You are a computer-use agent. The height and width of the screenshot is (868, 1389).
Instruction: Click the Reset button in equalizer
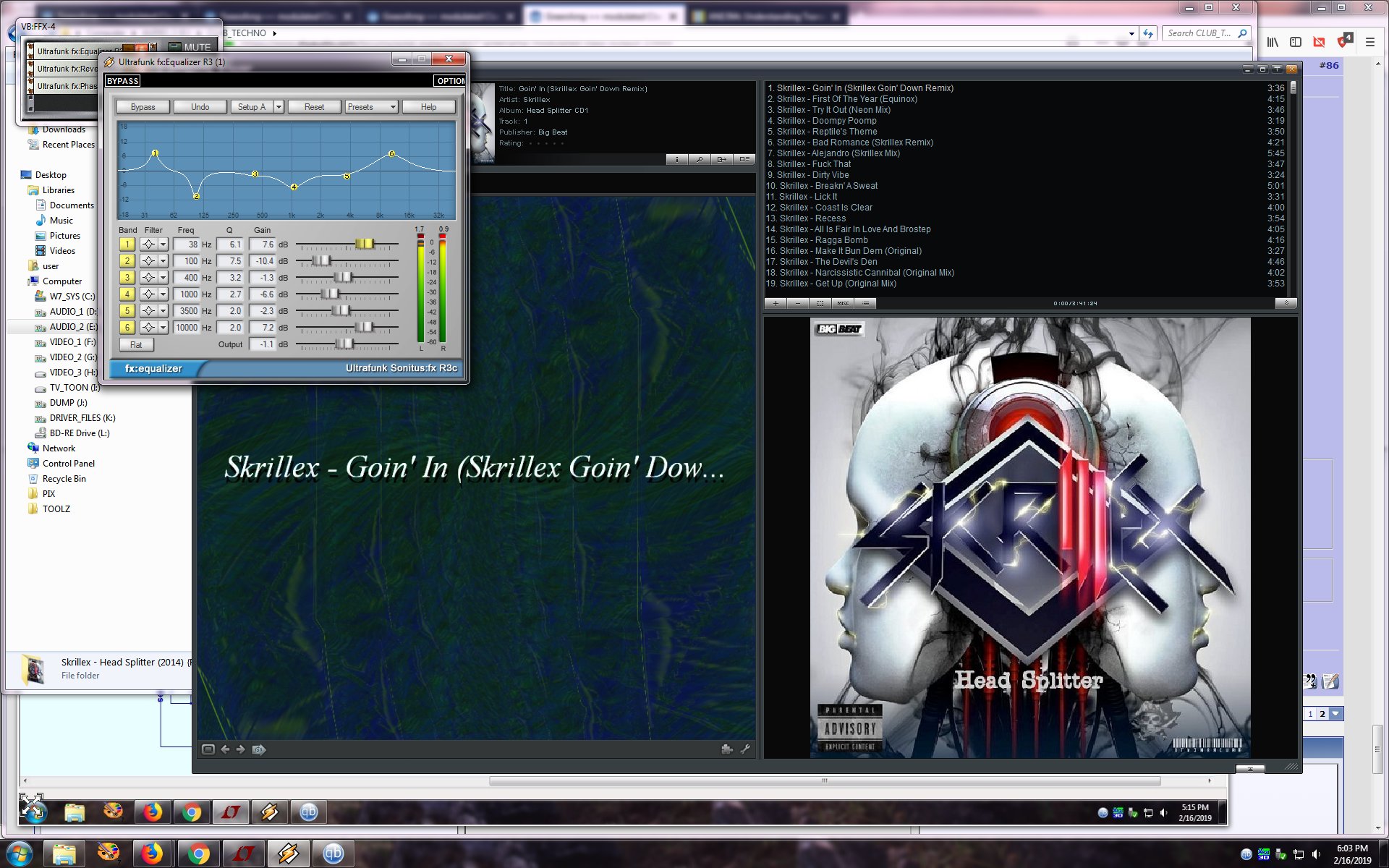click(x=315, y=107)
